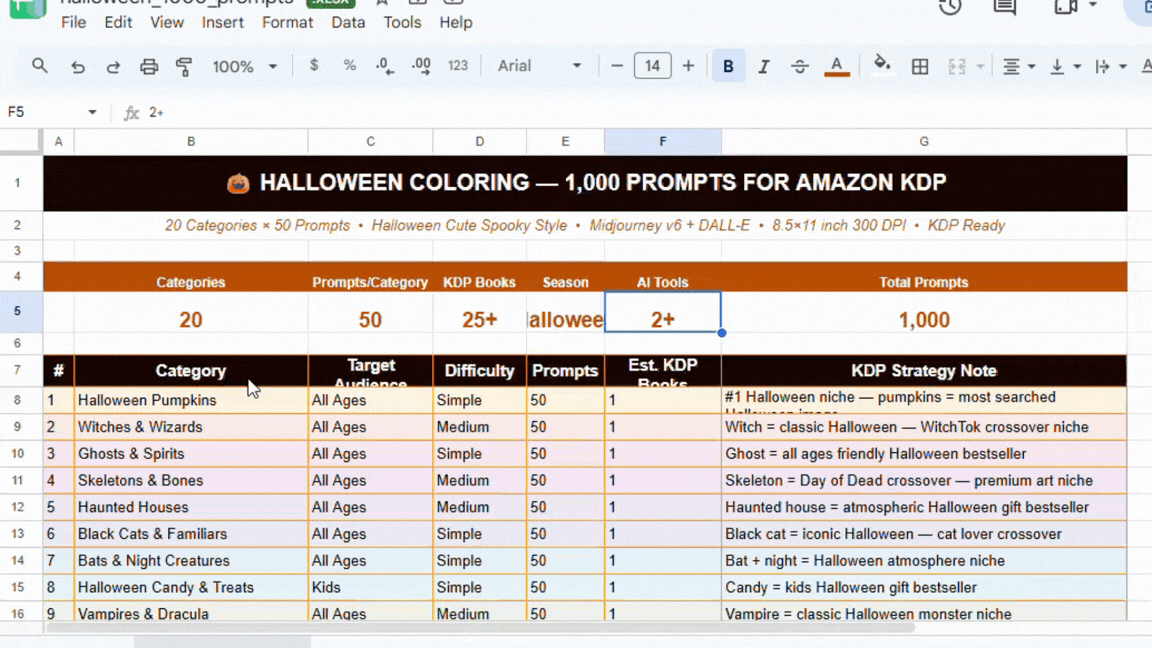The width and height of the screenshot is (1152, 648).
Task: Click the cell Witches & Wizards
Action: pos(190,427)
